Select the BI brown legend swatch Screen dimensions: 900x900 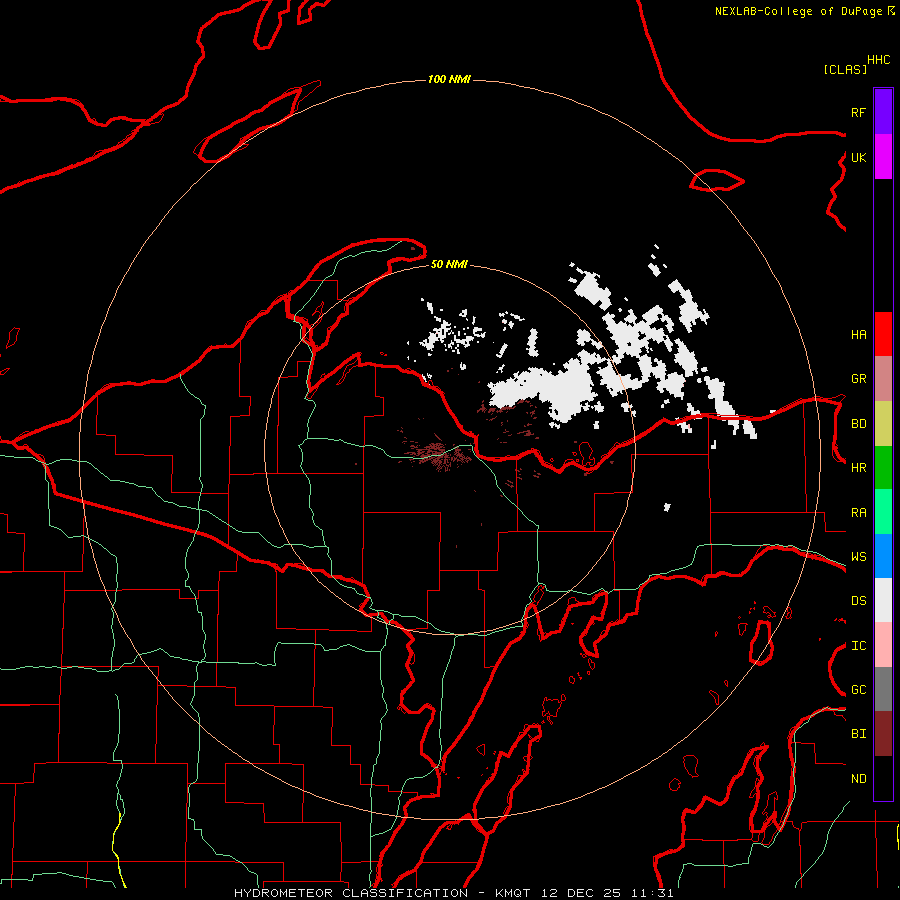[x=883, y=734]
